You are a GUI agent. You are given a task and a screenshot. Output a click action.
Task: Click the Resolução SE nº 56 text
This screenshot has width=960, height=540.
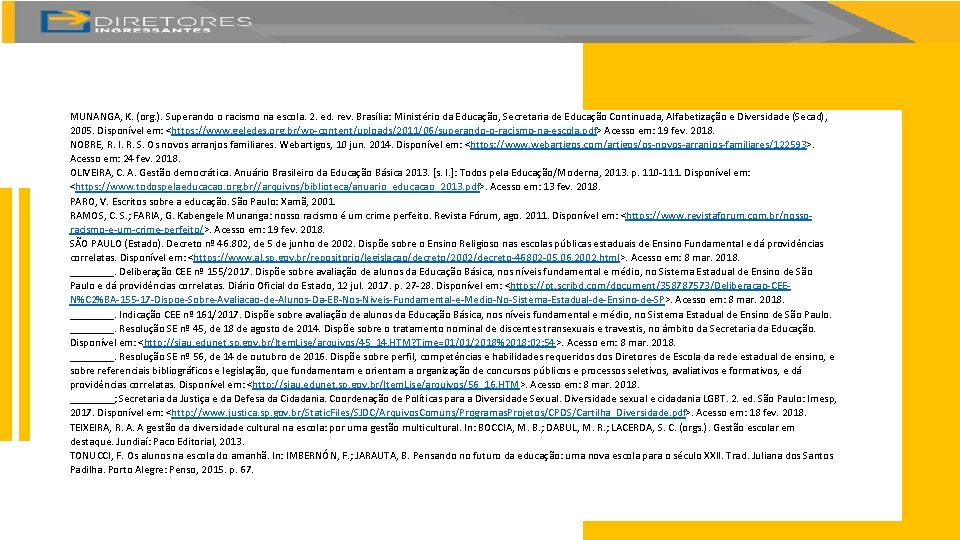pos(159,357)
